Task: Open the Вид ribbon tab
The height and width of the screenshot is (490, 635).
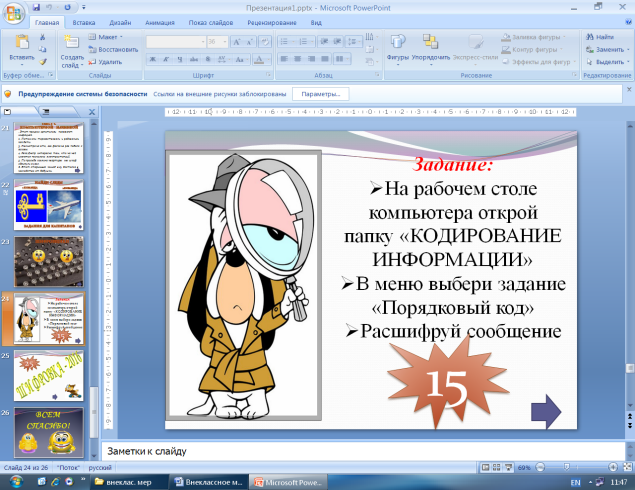Action: pyautogui.click(x=316, y=23)
